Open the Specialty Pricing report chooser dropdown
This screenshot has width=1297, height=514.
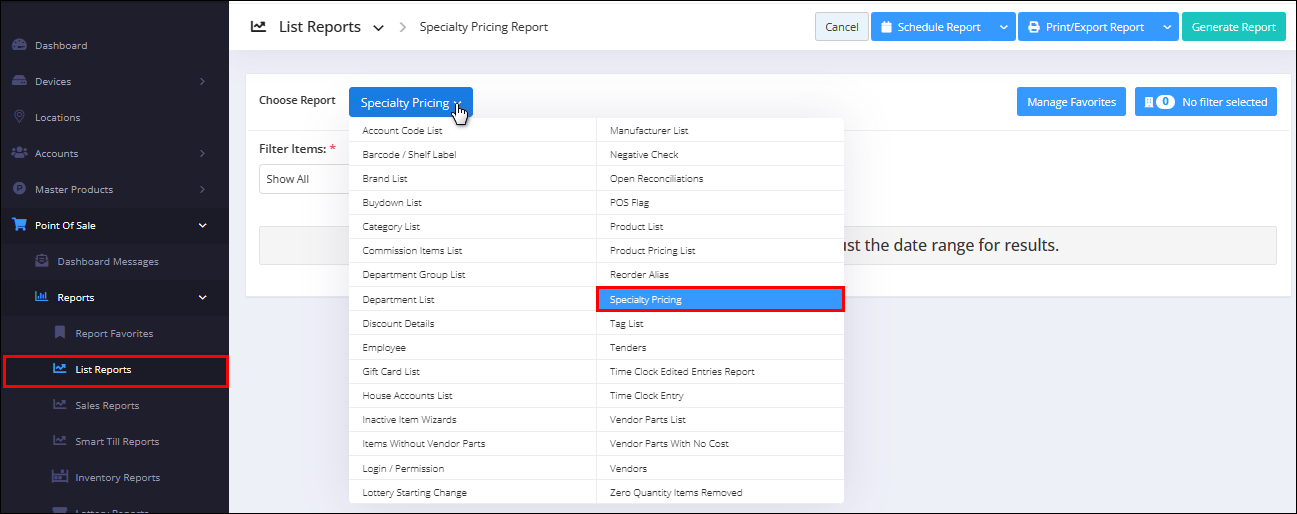pyautogui.click(x=411, y=102)
